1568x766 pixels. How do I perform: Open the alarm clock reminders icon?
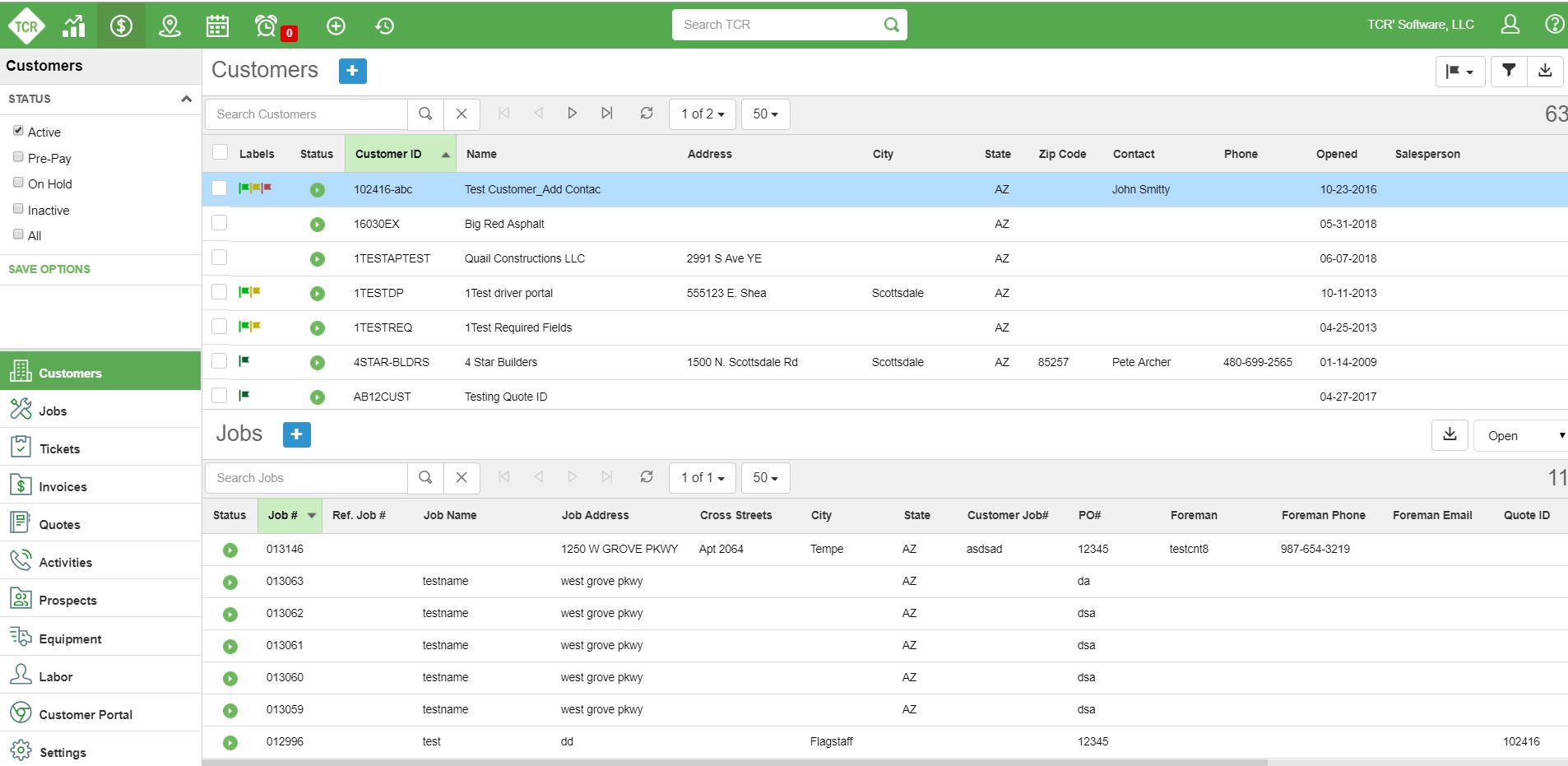(267, 26)
